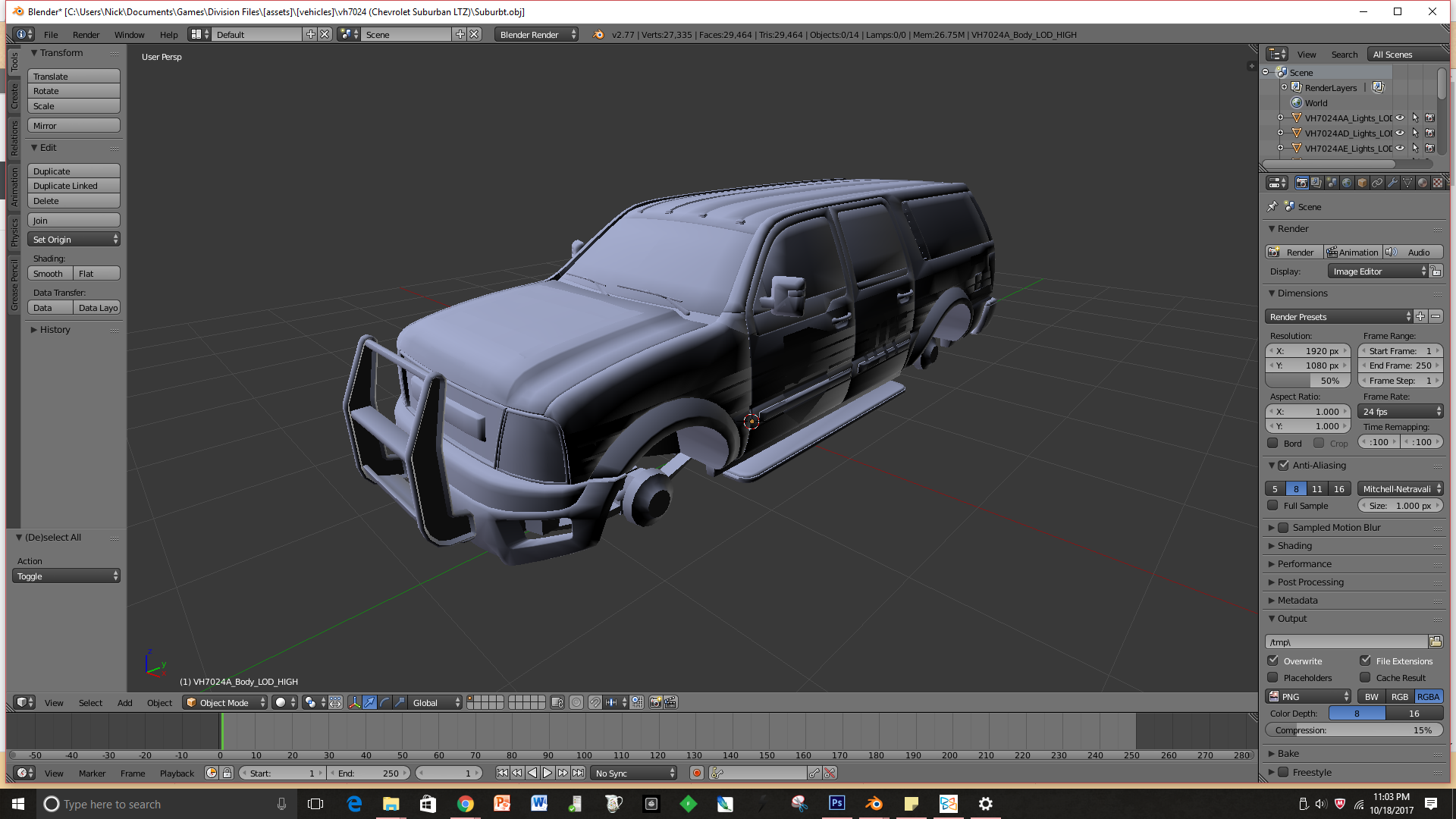The image size is (1456, 819).
Task: Toggle the timeline preview range clock icon
Action: [x=212, y=773]
